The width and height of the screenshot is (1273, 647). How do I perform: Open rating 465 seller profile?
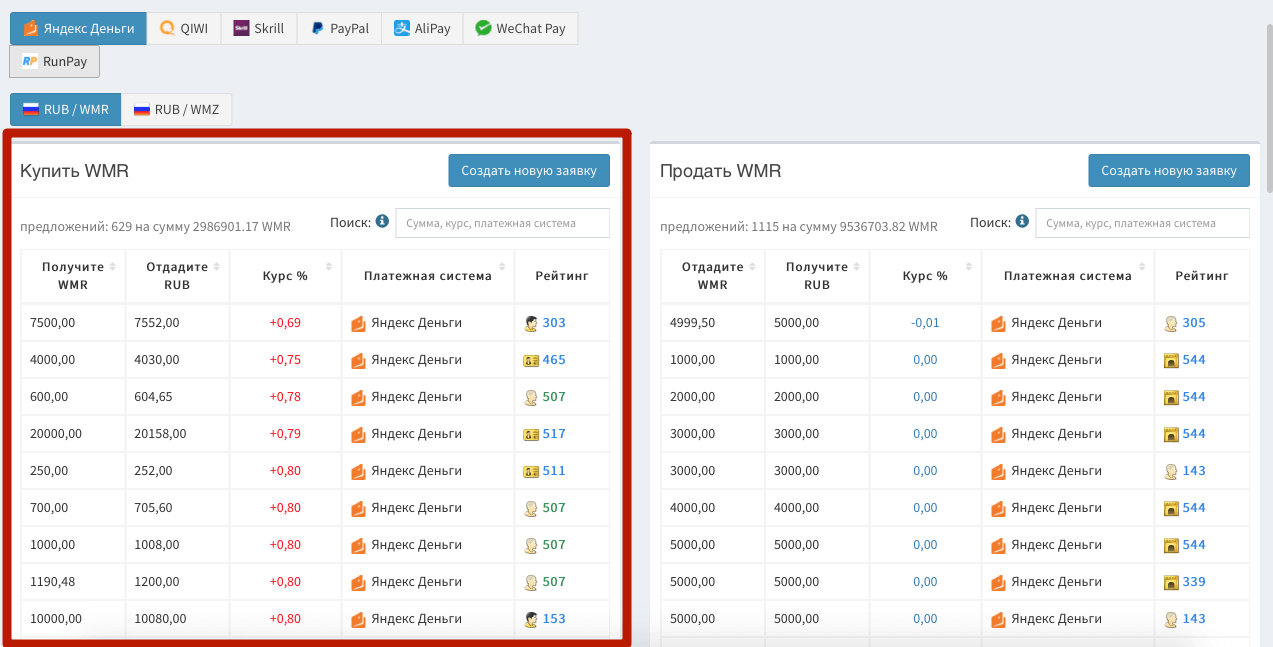click(554, 360)
